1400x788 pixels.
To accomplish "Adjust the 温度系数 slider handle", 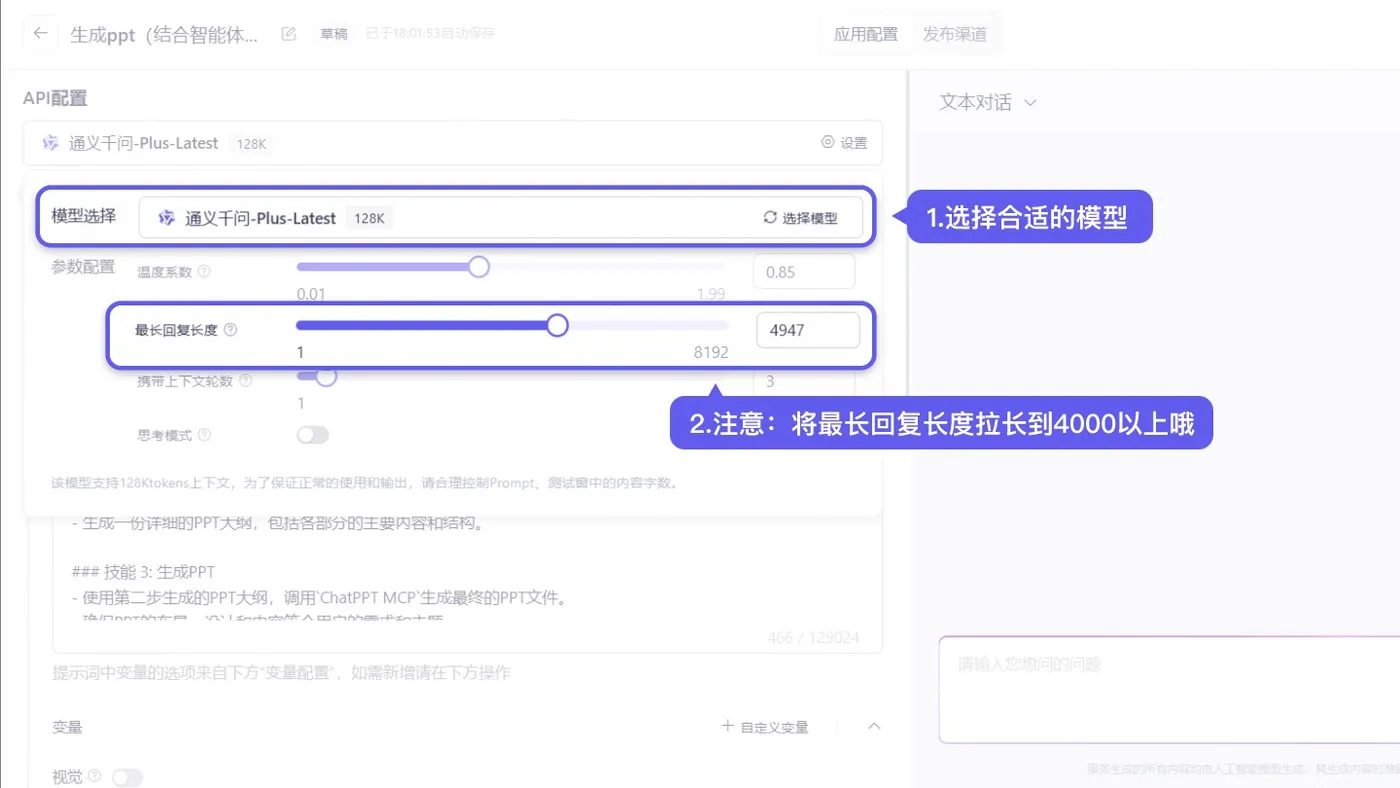I will coord(479,267).
